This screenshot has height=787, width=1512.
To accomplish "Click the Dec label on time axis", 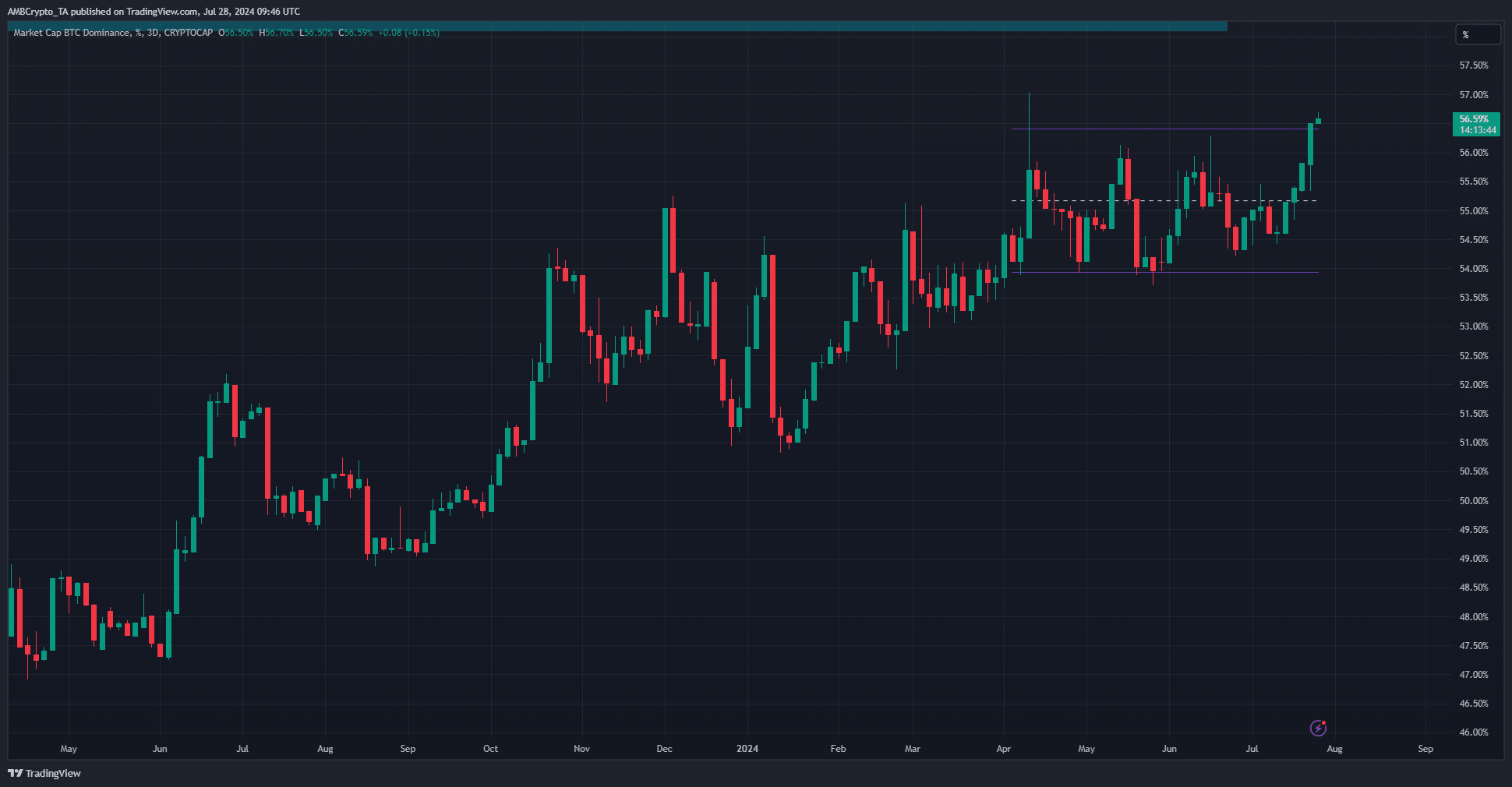I will [664, 749].
